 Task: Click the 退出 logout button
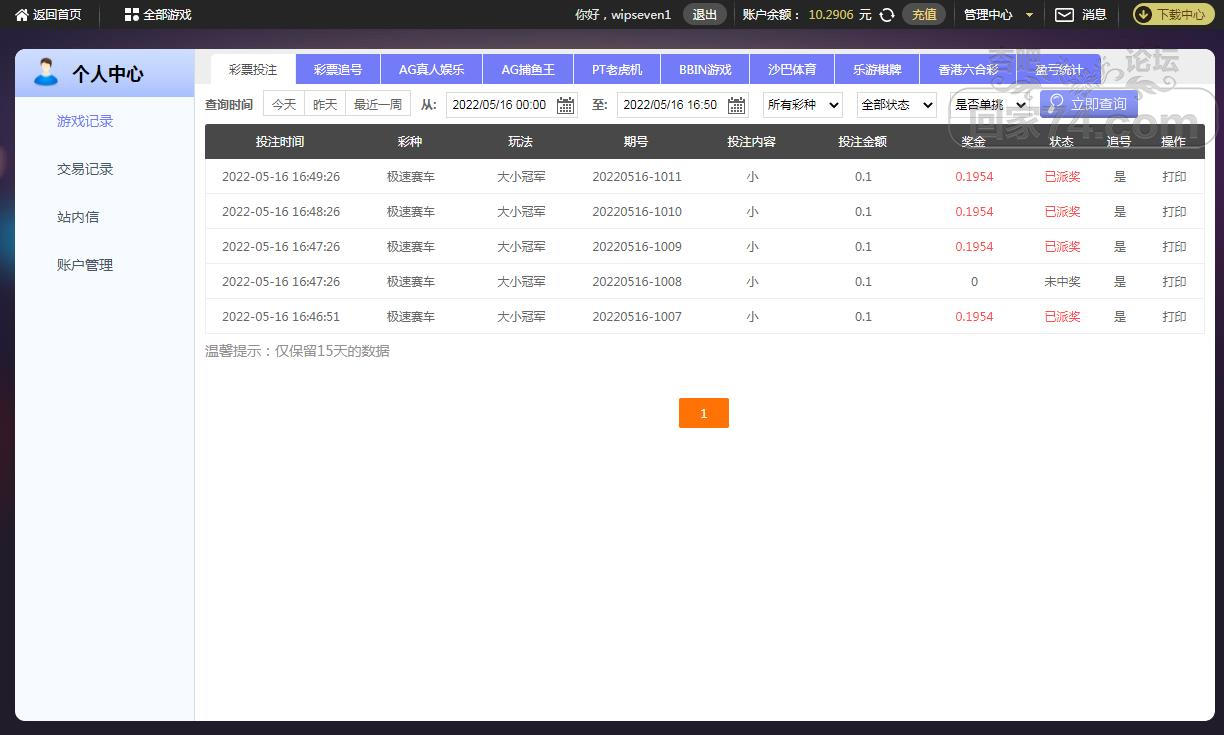[x=705, y=15]
